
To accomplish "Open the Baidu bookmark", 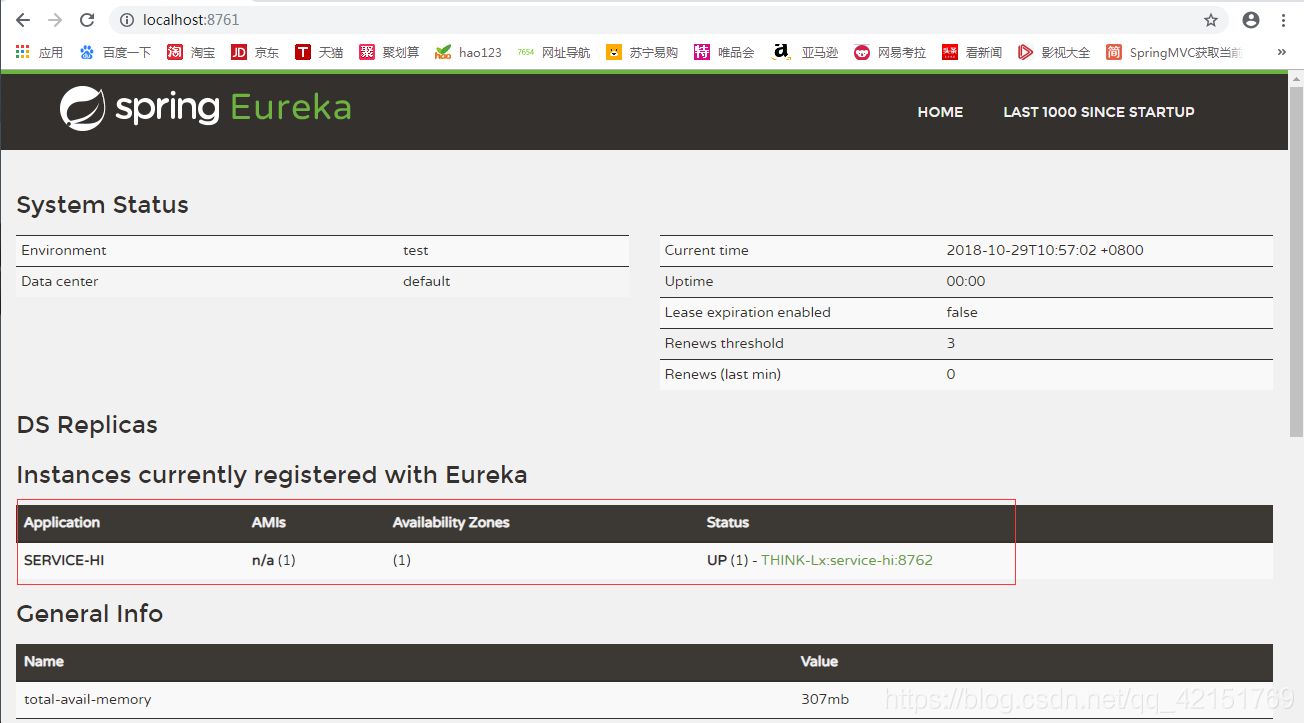I will (x=115, y=52).
